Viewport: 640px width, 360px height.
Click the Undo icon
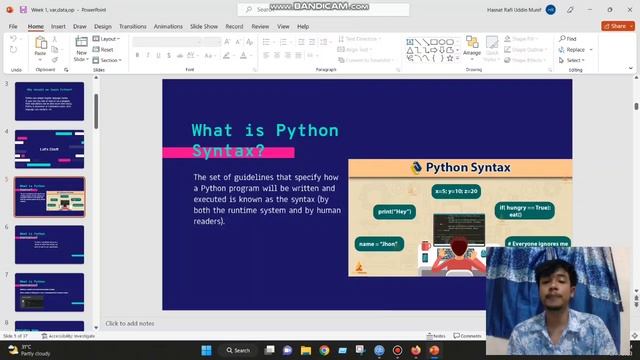13,39
